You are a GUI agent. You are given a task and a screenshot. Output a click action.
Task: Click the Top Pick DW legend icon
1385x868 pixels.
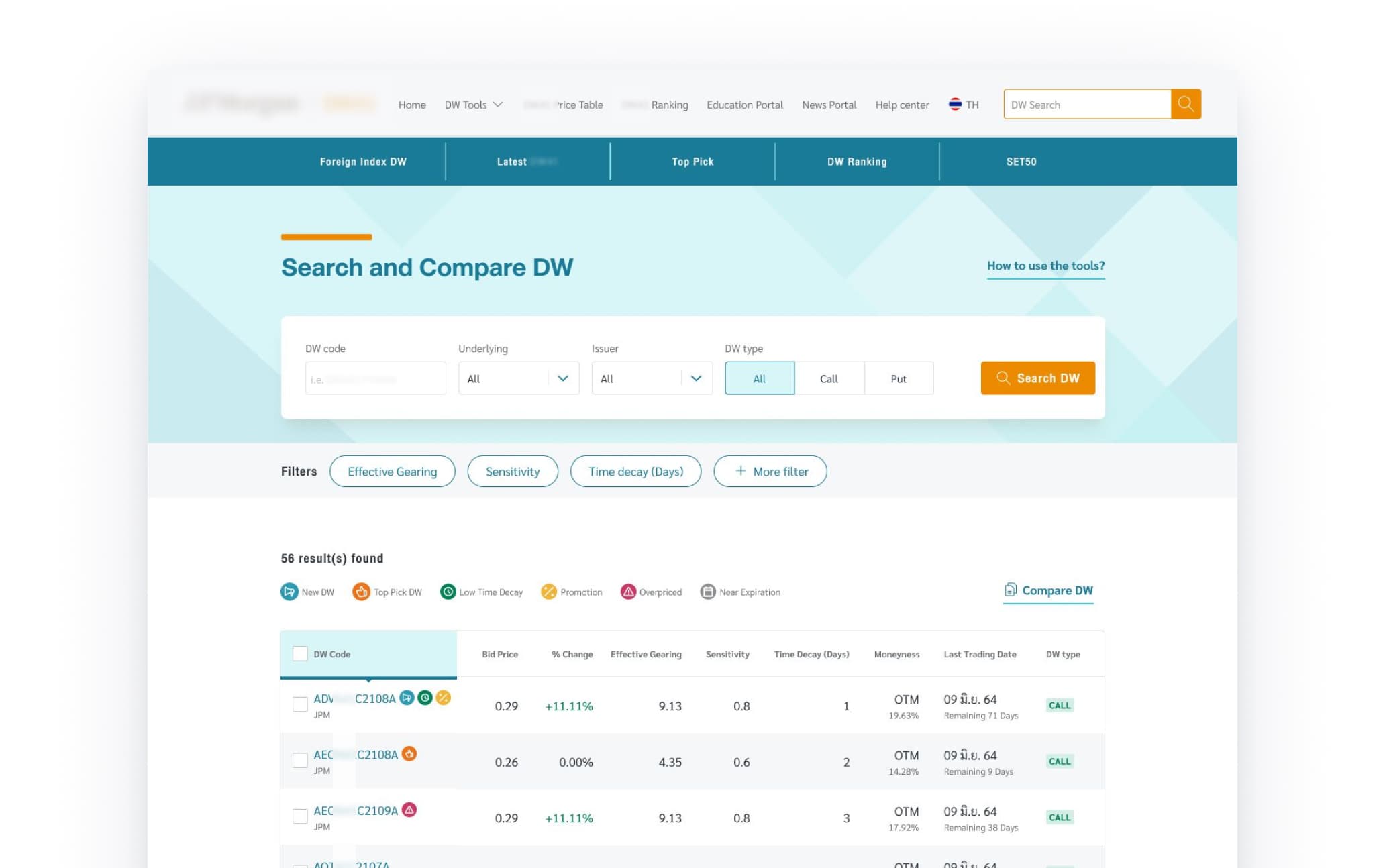[361, 592]
